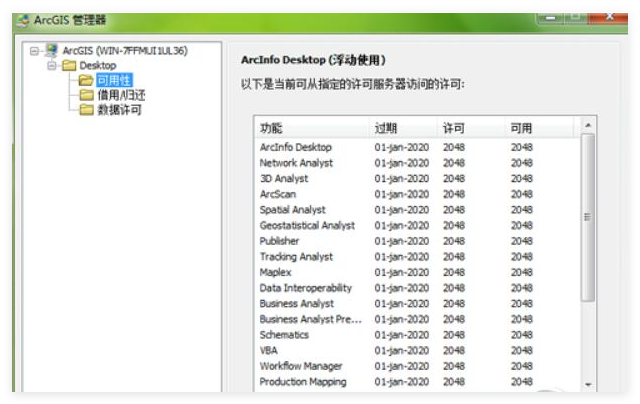This screenshot has height=404, width=640.
Task: Select the 3D Analyst row
Action: click(416, 178)
